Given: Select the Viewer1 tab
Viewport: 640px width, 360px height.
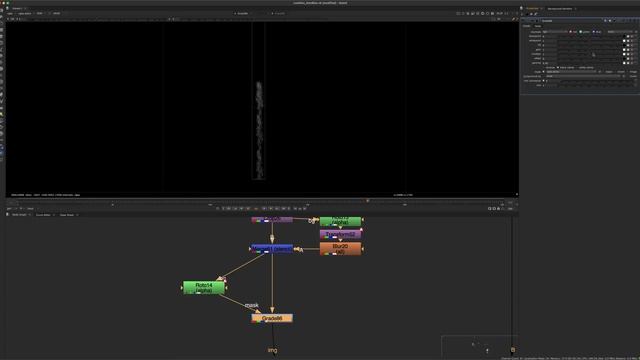Looking at the screenshot, I should (17, 9).
